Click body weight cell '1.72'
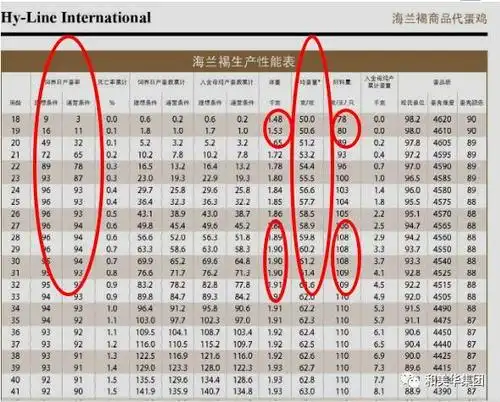 click(x=275, y=155)
